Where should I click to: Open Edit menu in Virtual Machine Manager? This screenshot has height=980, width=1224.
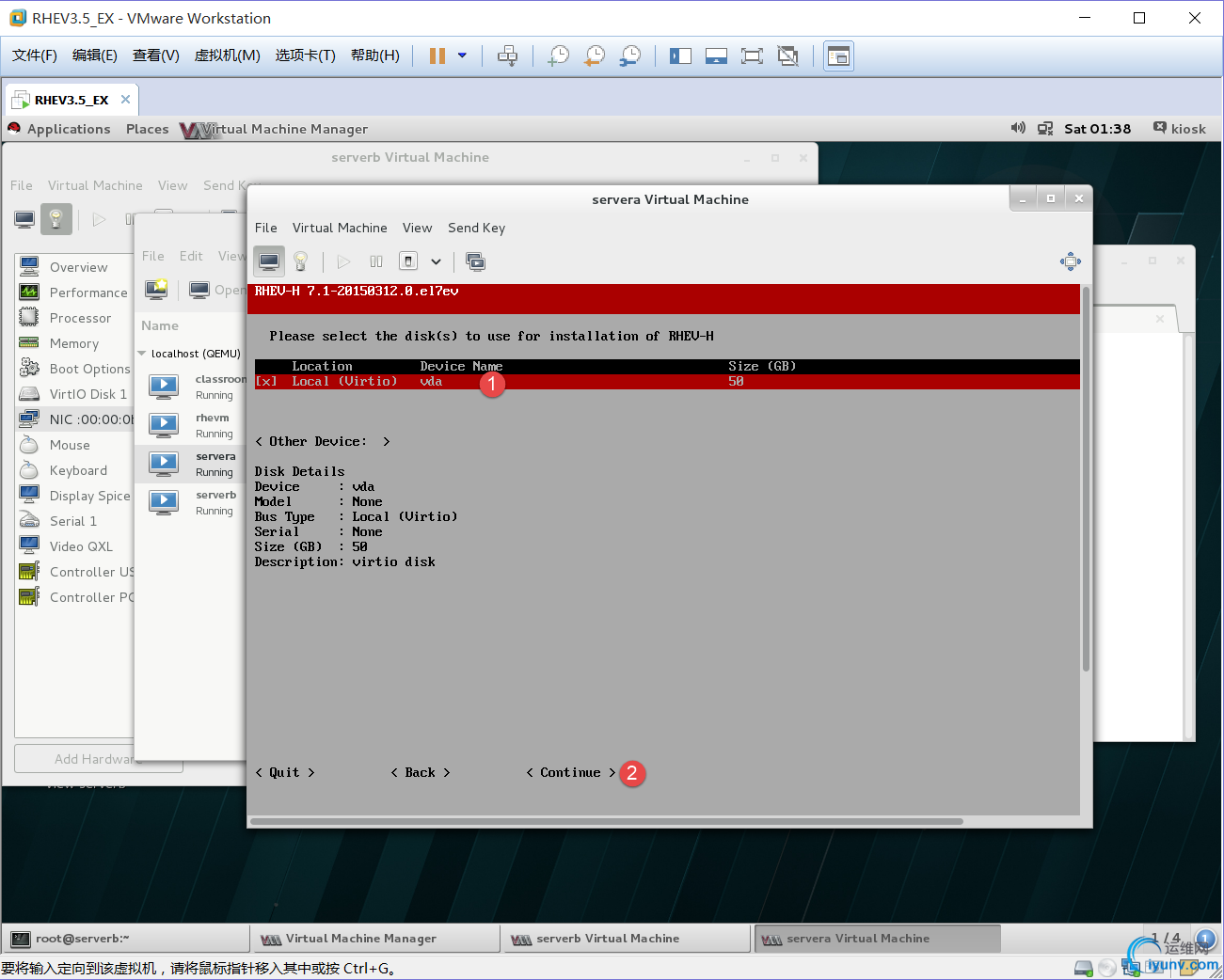pyautogui.click(x=191, y=256)
